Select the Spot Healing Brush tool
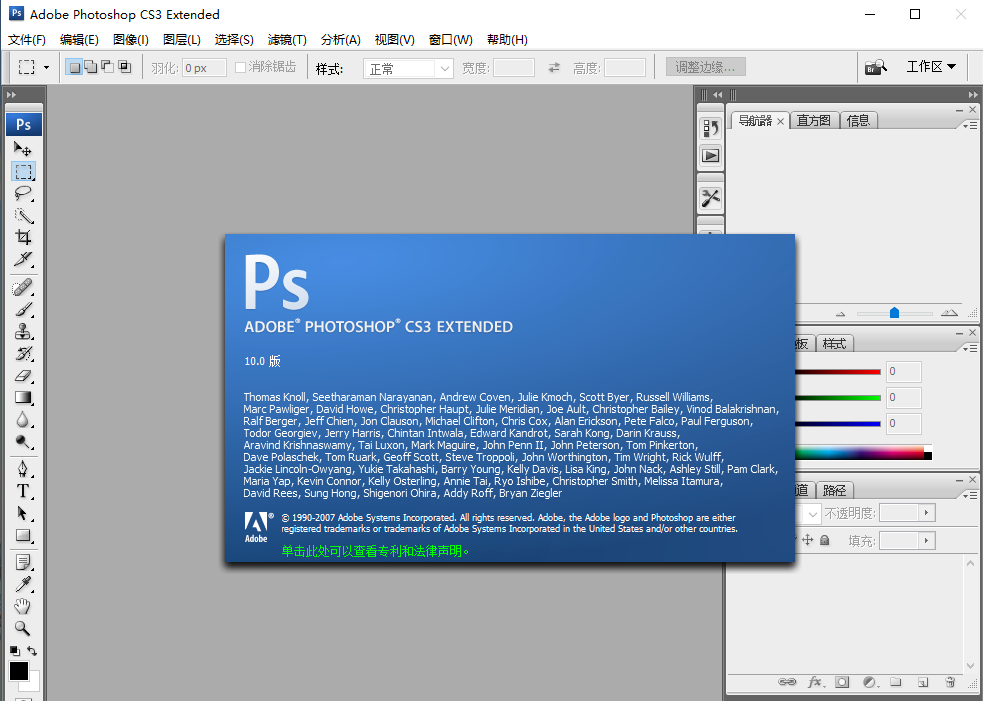983x701 pixels. point(23,288)
